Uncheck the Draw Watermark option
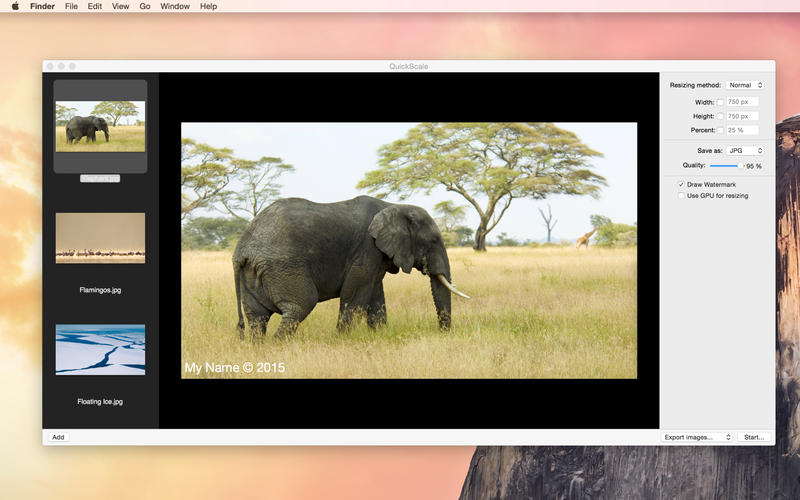 tap(681, 185)
